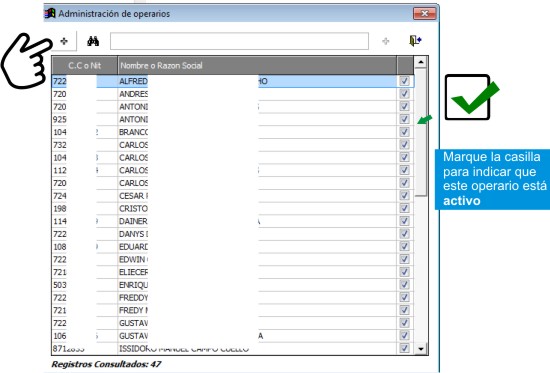
Task: Select the EDUARD name cell
Action: [x=257, y=247]
